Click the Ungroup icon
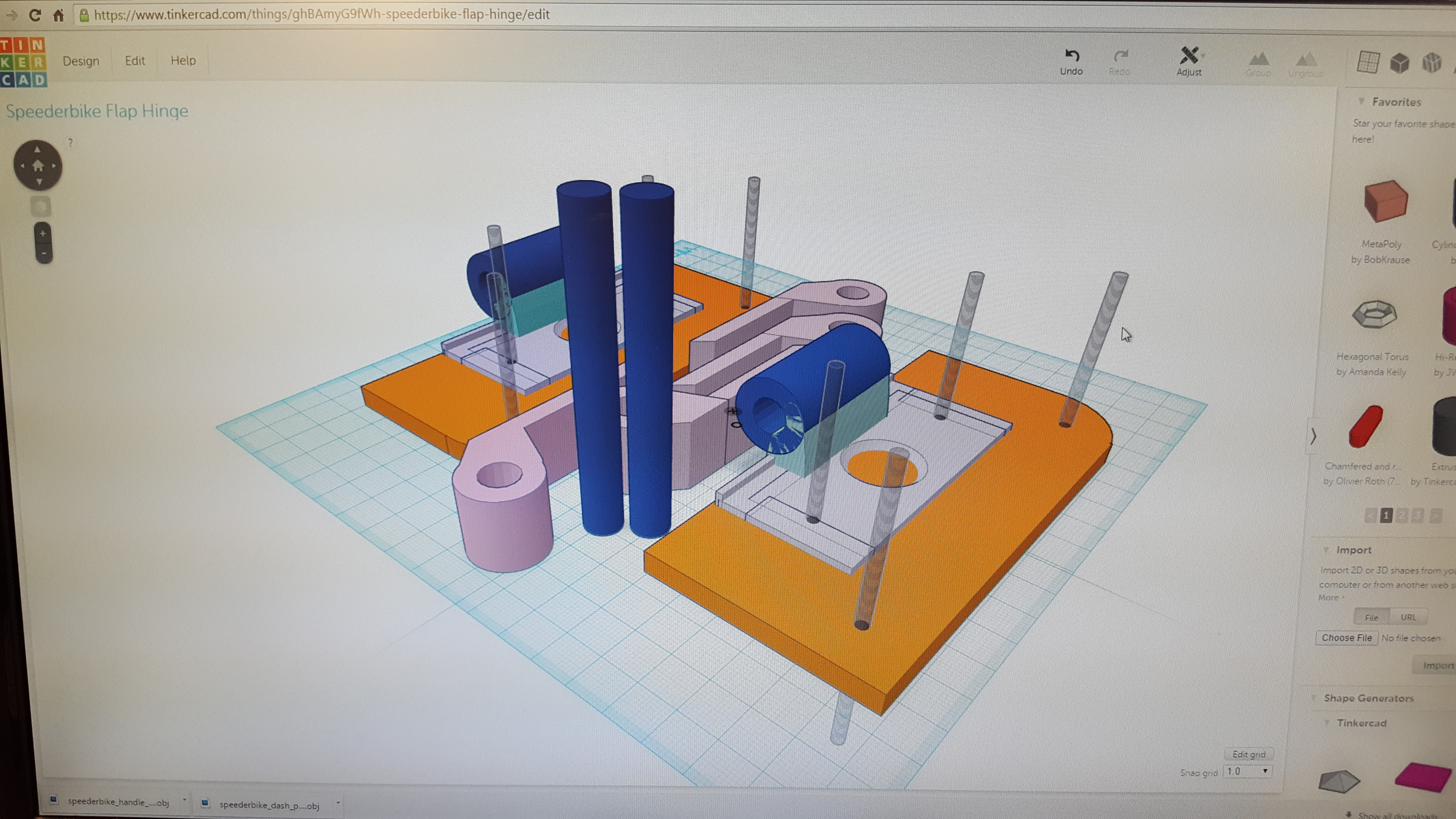The image size is (1456, 819). (x=1306, y=65)
